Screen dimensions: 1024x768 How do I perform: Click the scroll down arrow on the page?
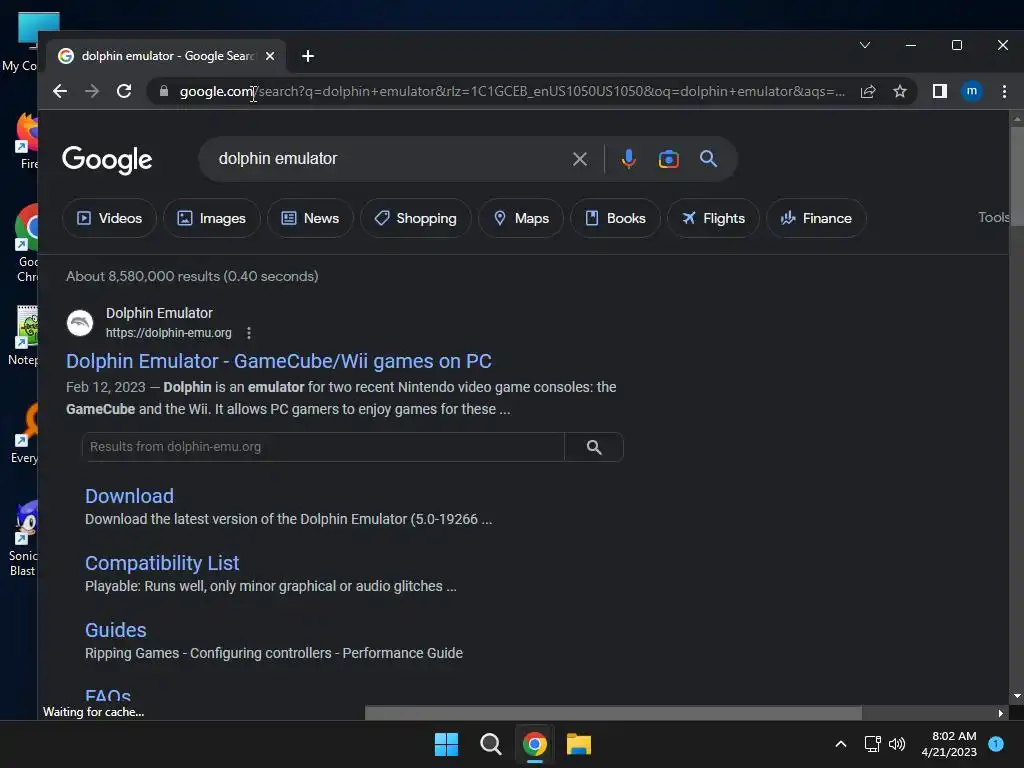[x=1017, y=696]
